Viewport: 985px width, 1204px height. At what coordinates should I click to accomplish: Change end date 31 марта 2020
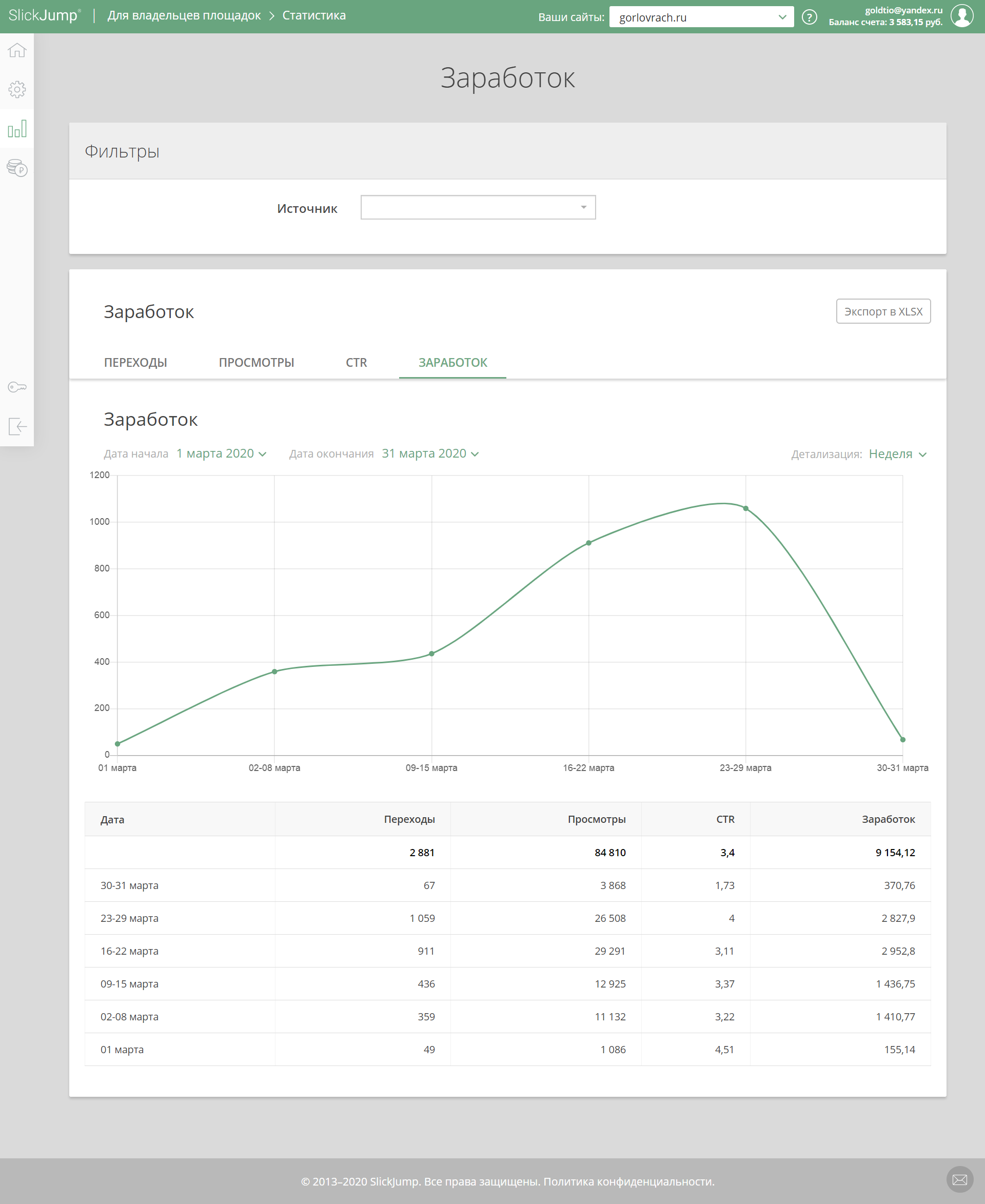click(x=430, y=453)
